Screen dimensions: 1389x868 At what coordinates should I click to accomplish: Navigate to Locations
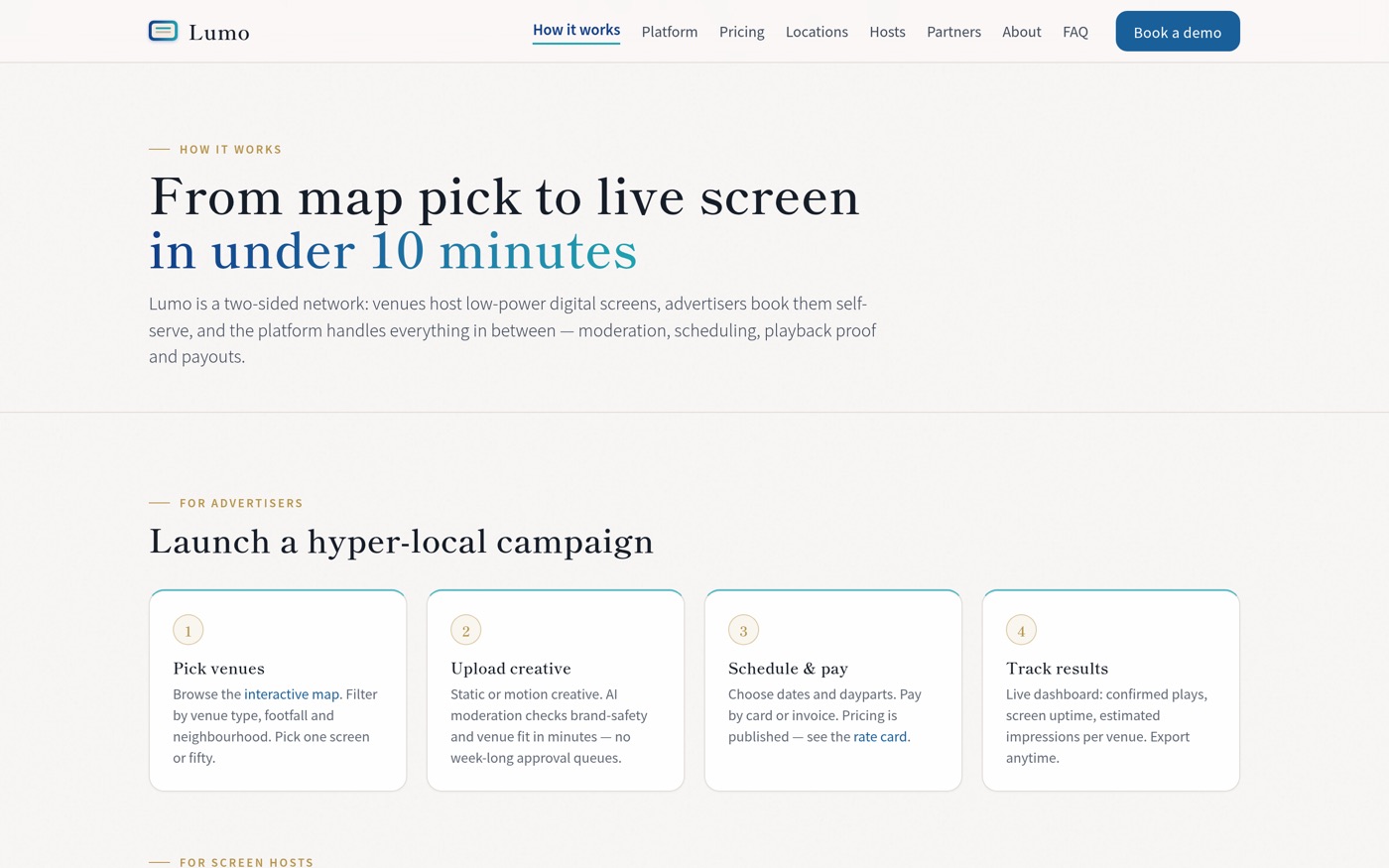coord(817,32)
